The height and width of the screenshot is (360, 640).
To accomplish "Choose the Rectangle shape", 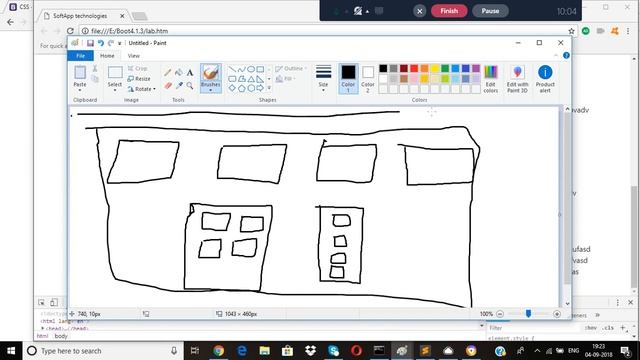I will tap(260, 69).
